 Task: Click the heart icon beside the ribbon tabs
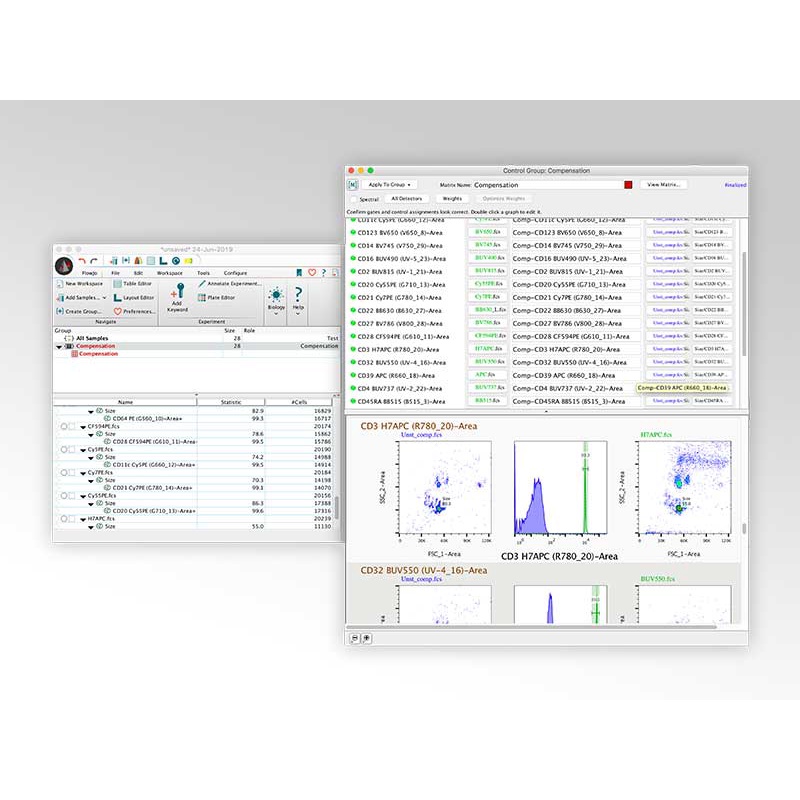coord(312,273)
